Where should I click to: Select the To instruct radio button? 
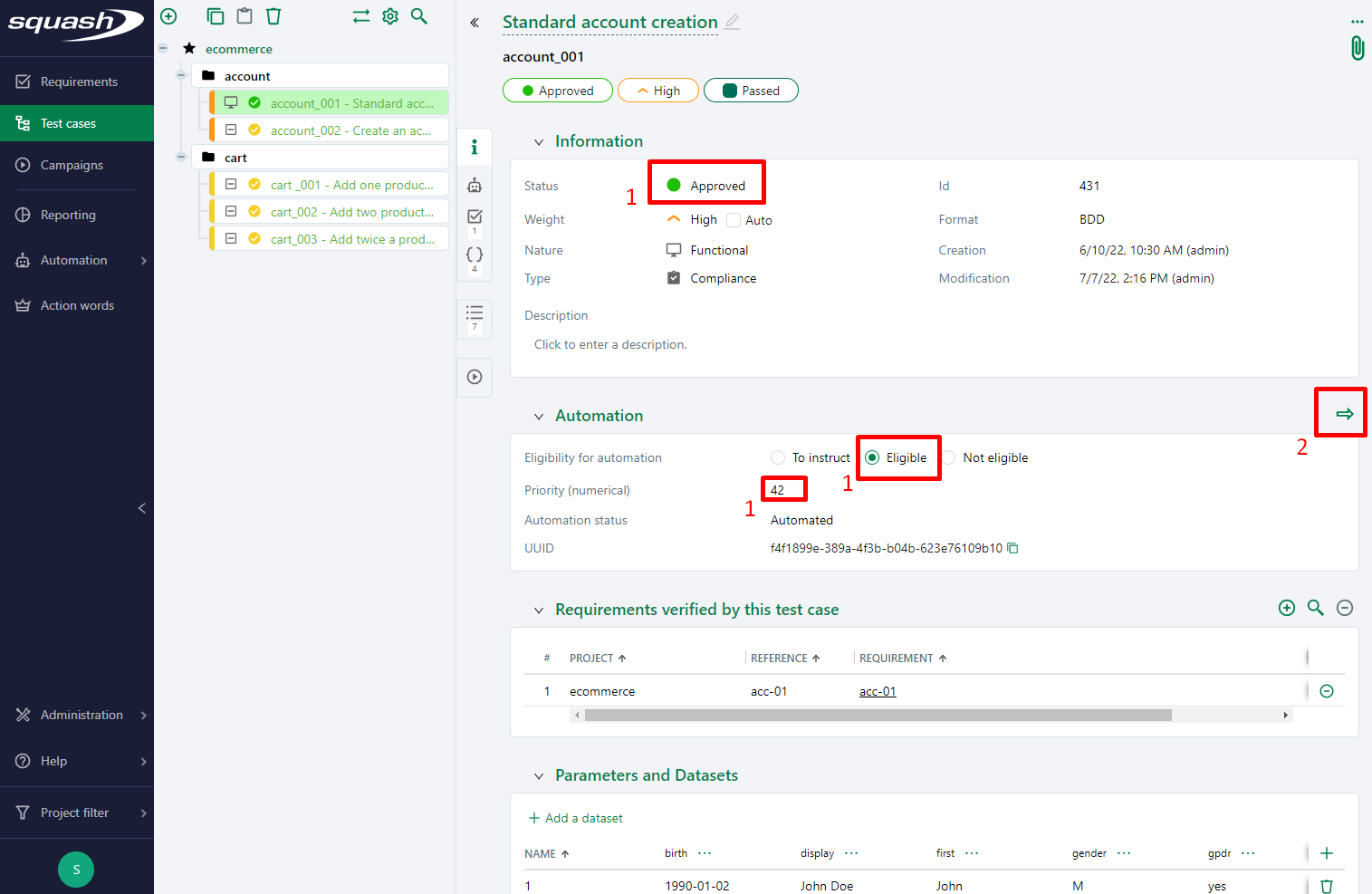778,457
